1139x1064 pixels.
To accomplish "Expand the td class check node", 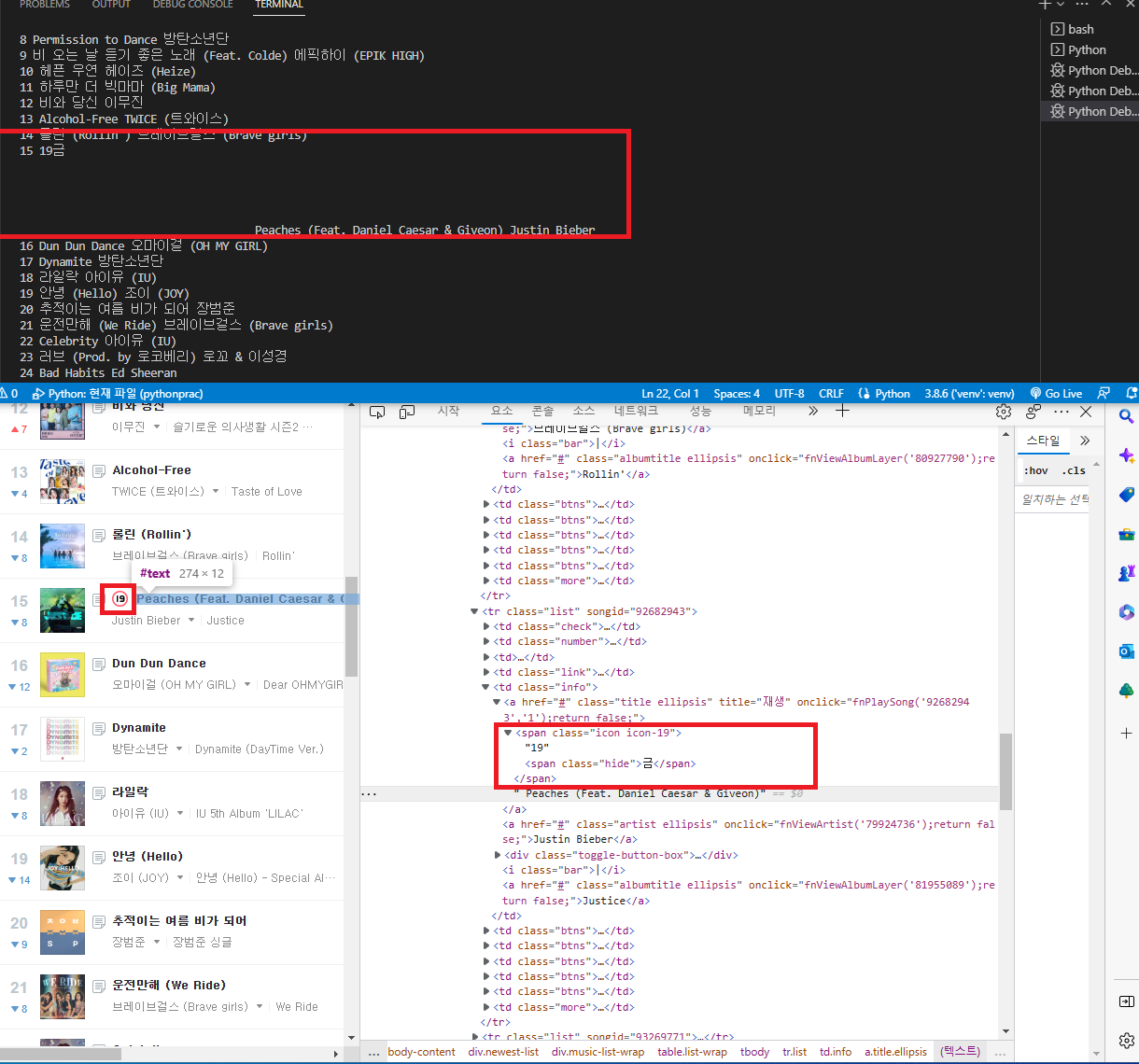I will tap(486, 626).
